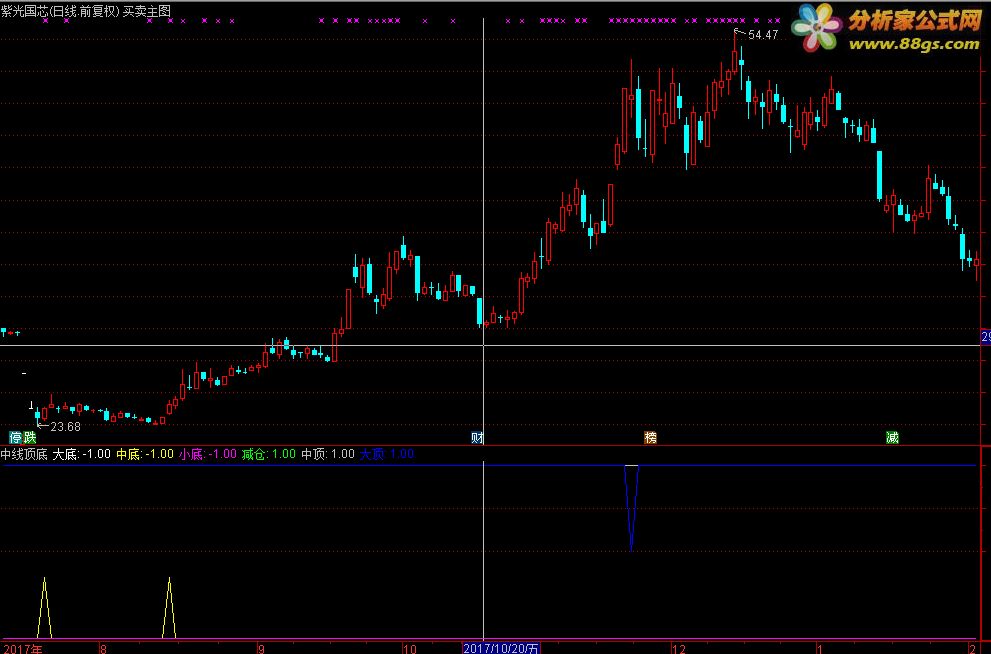The height and width of the screenshot is (654, 991).
Task: Click the 中线顶底 sub-indicator name
Action: click(x=24, y=454)
